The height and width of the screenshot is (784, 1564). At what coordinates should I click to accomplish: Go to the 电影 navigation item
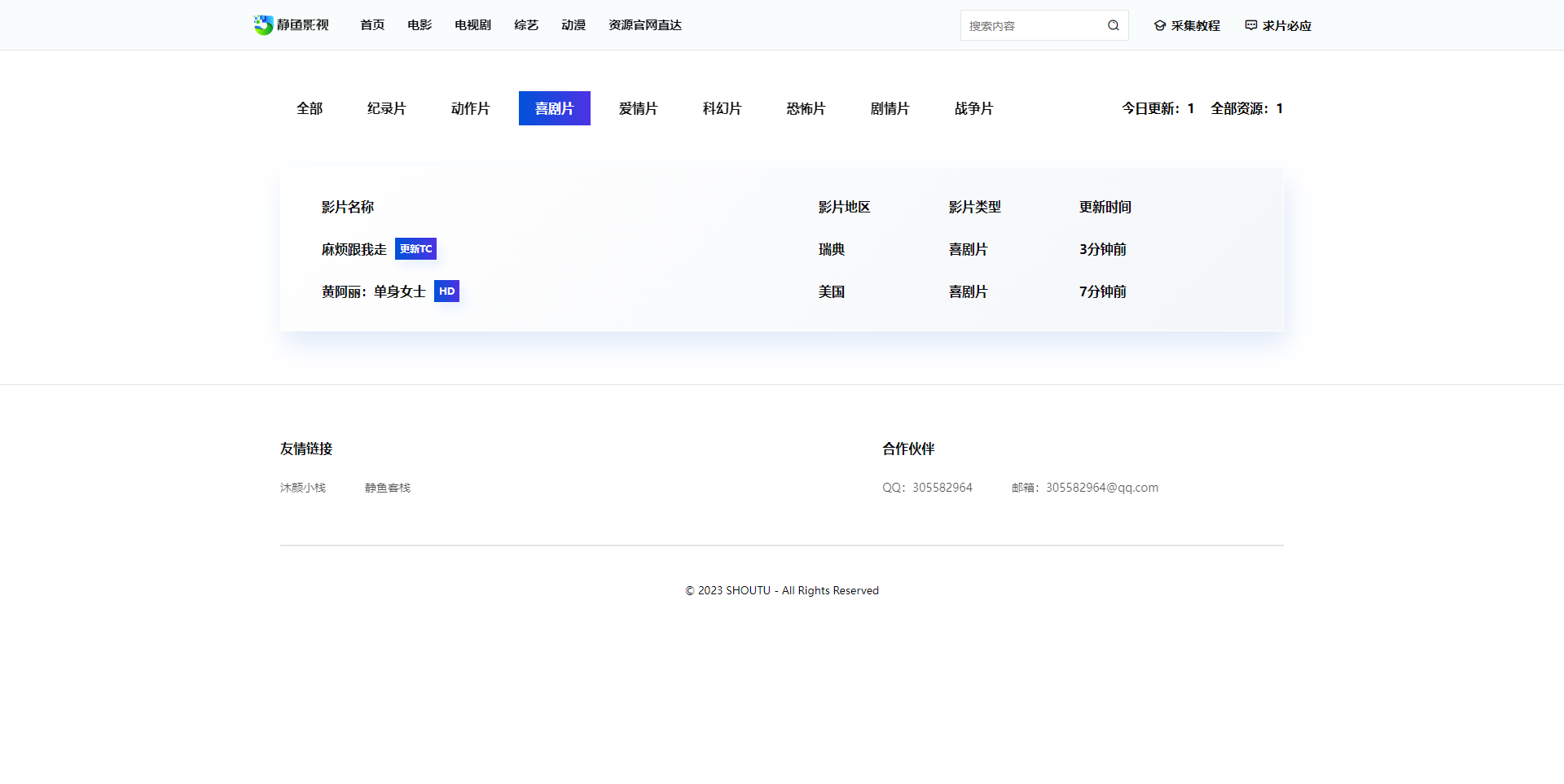click(420, 25)
